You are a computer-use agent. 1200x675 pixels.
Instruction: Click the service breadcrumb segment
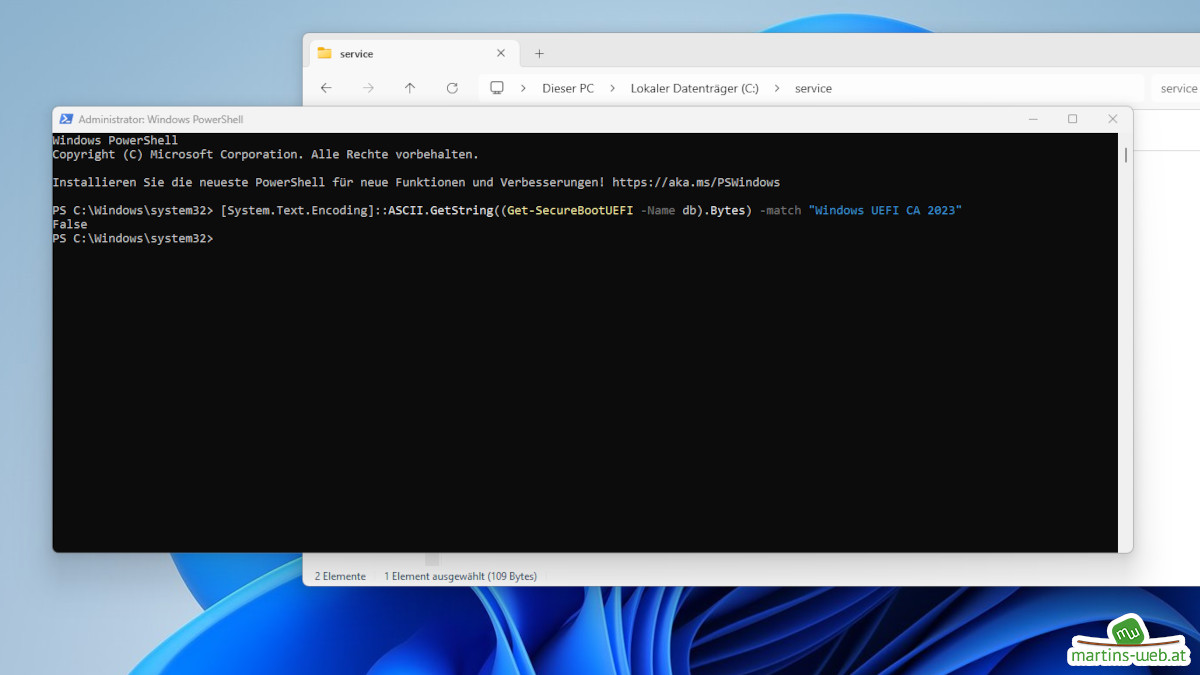tap(813, 88)
